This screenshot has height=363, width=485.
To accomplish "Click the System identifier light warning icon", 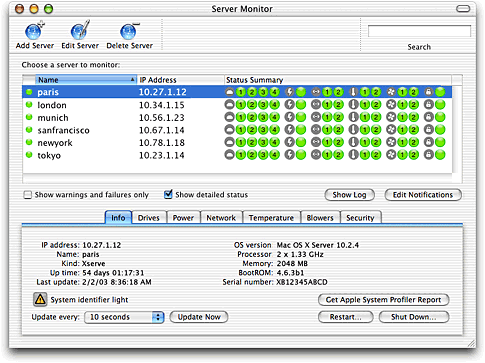I will [40, 299].
